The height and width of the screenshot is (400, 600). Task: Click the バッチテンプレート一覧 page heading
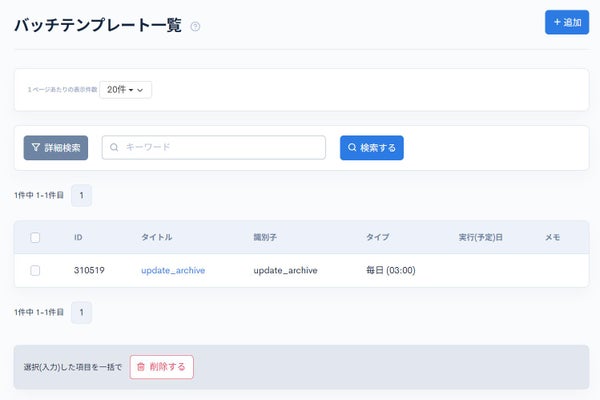[x=98, y=25]
